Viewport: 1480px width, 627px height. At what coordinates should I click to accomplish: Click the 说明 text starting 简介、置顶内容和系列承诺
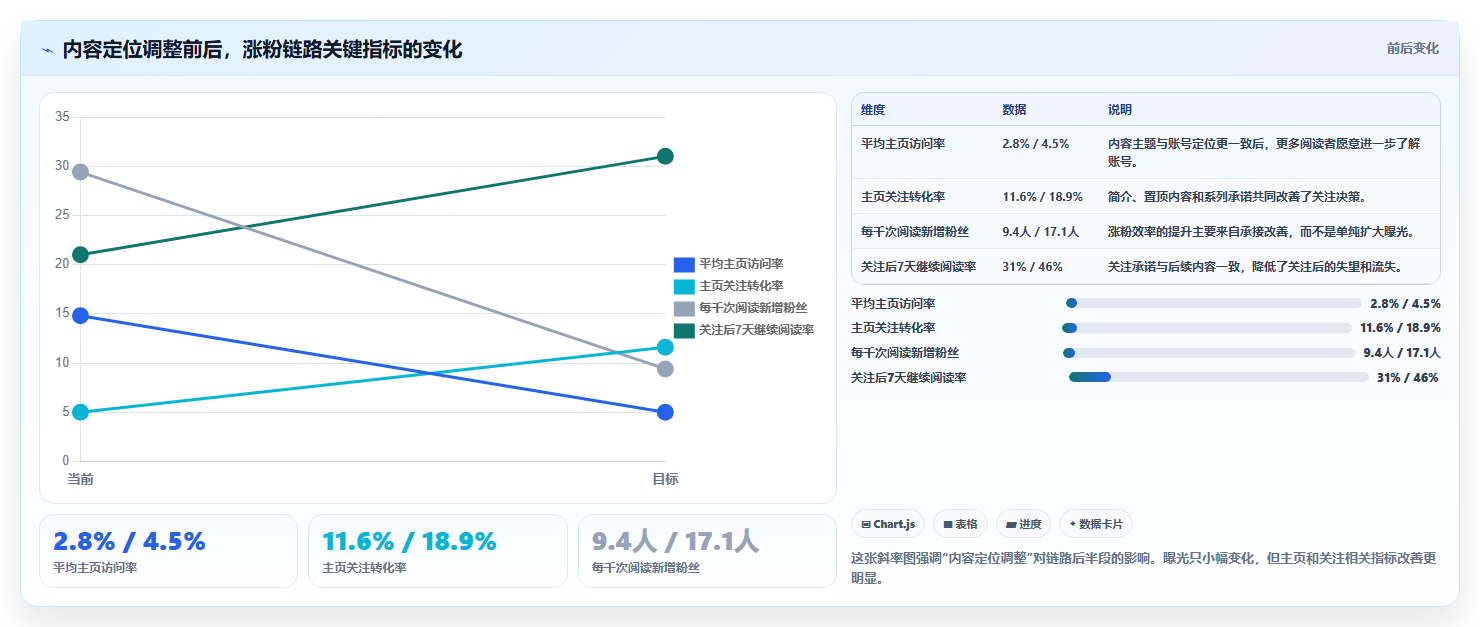click(1237, 197)
